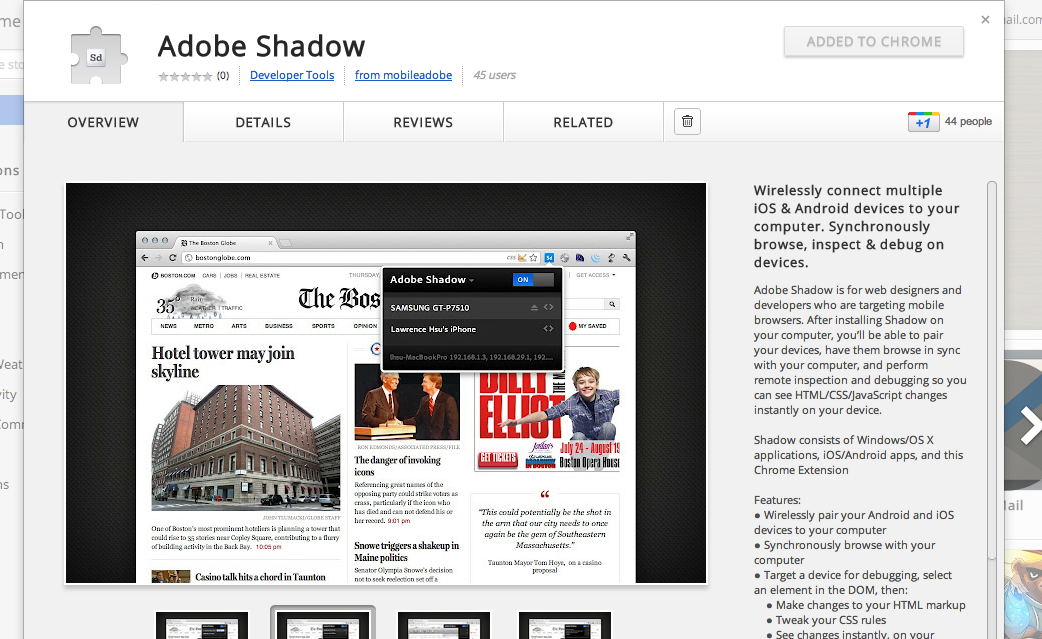Click the next arrow chevron on the right
Screen dimensions: 1042x639
(x=1030, y=425)
